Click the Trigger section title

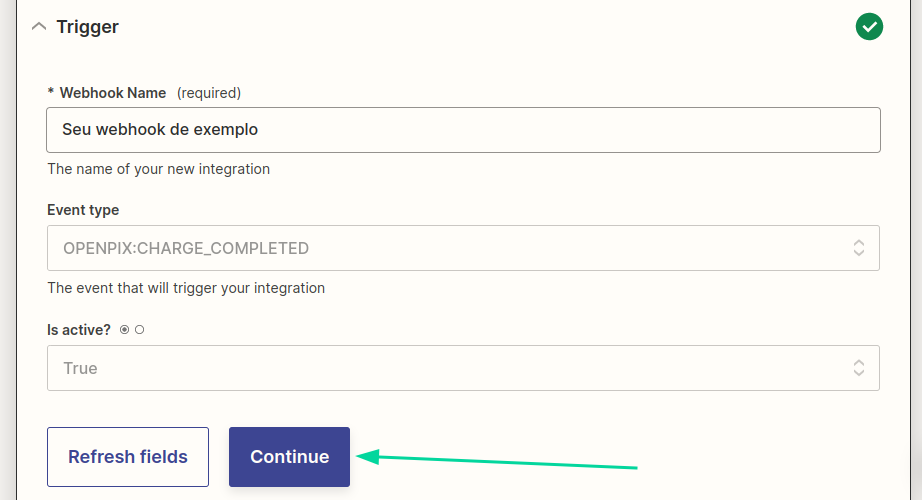(87, 27)
